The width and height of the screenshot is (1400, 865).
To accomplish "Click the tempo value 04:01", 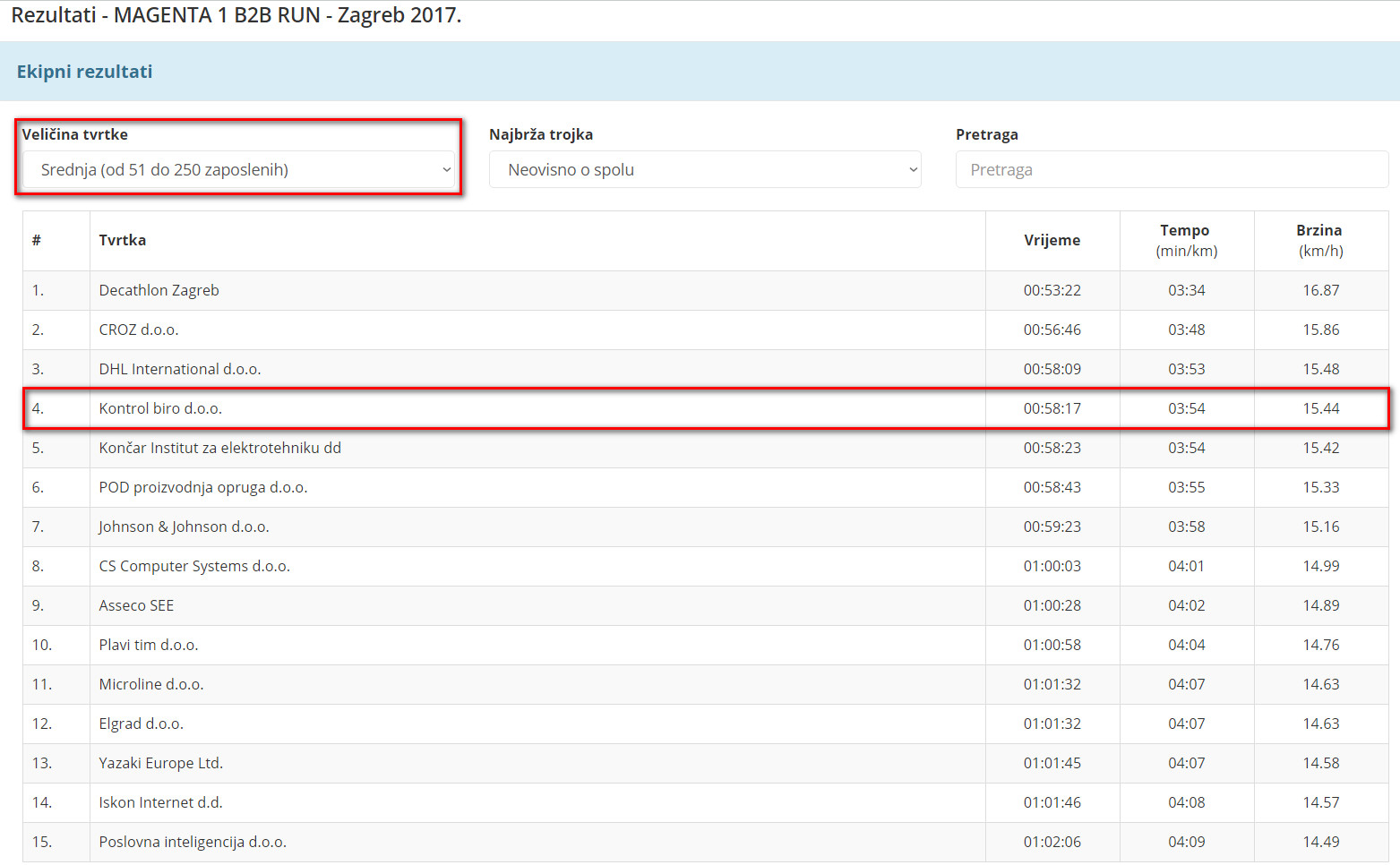I will [x=1187, y=566].
